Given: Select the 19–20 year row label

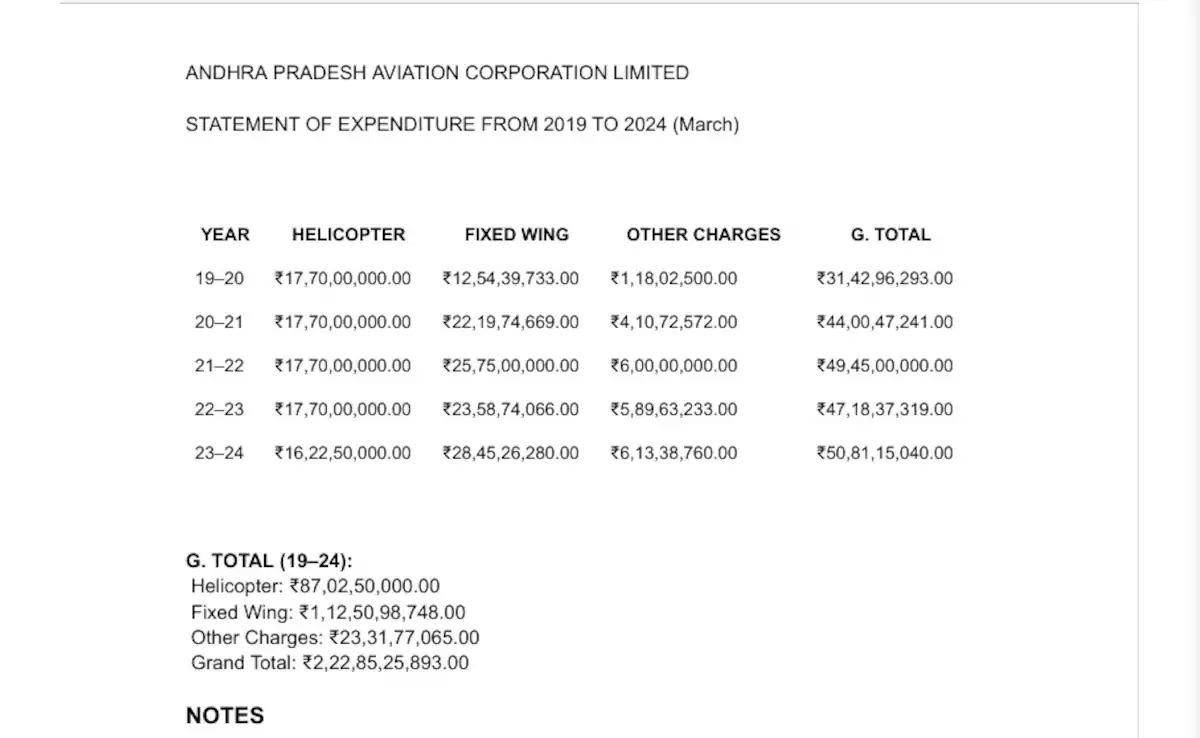Looking at the screenshot, I should pyautogui.click(x=219, y=279).
